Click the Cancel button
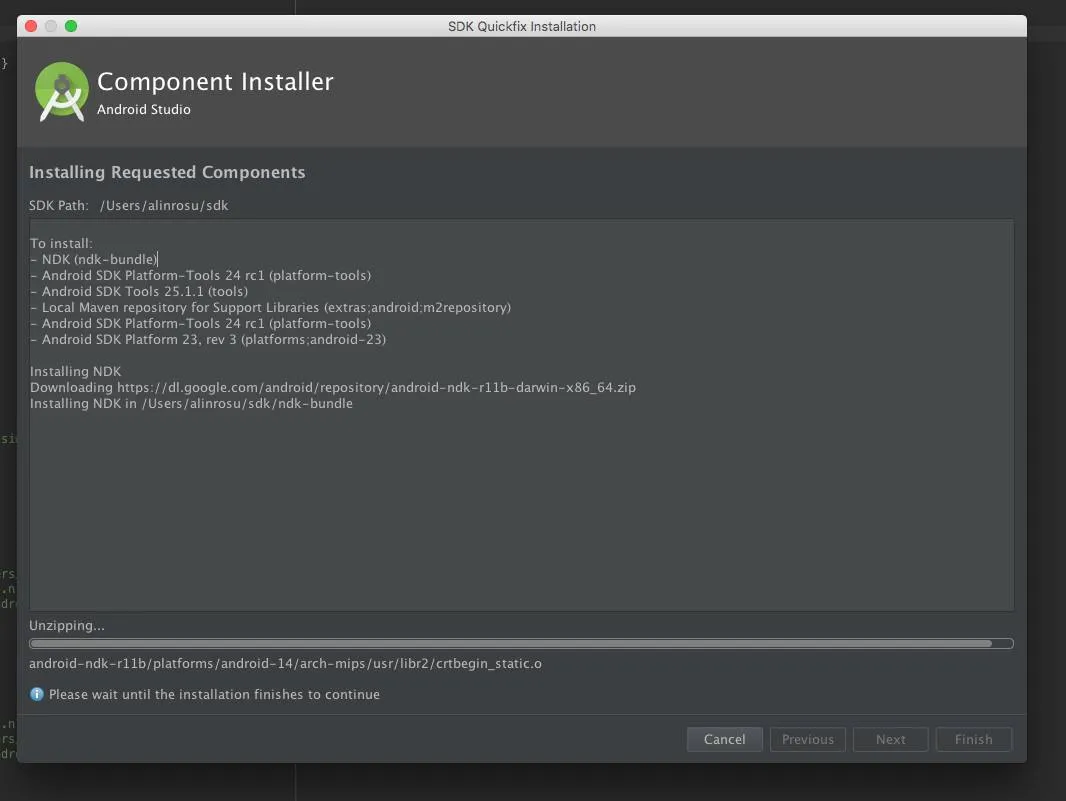The height and width of the screenshot is (801, 1066). (x=724, y=739)
